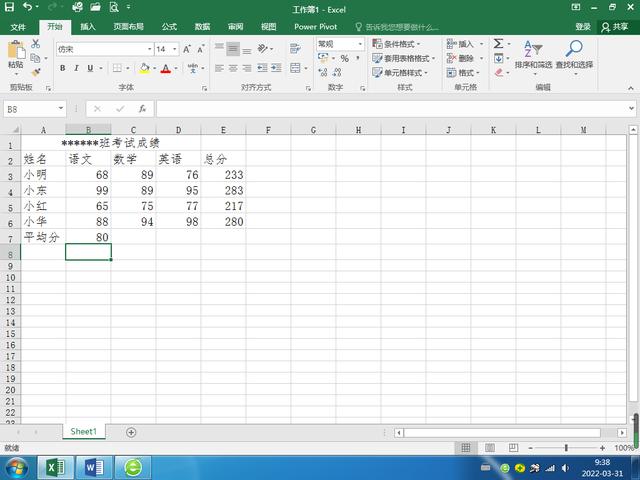
Task: Adjust the zoom slider handle
Action: point(566,448)
